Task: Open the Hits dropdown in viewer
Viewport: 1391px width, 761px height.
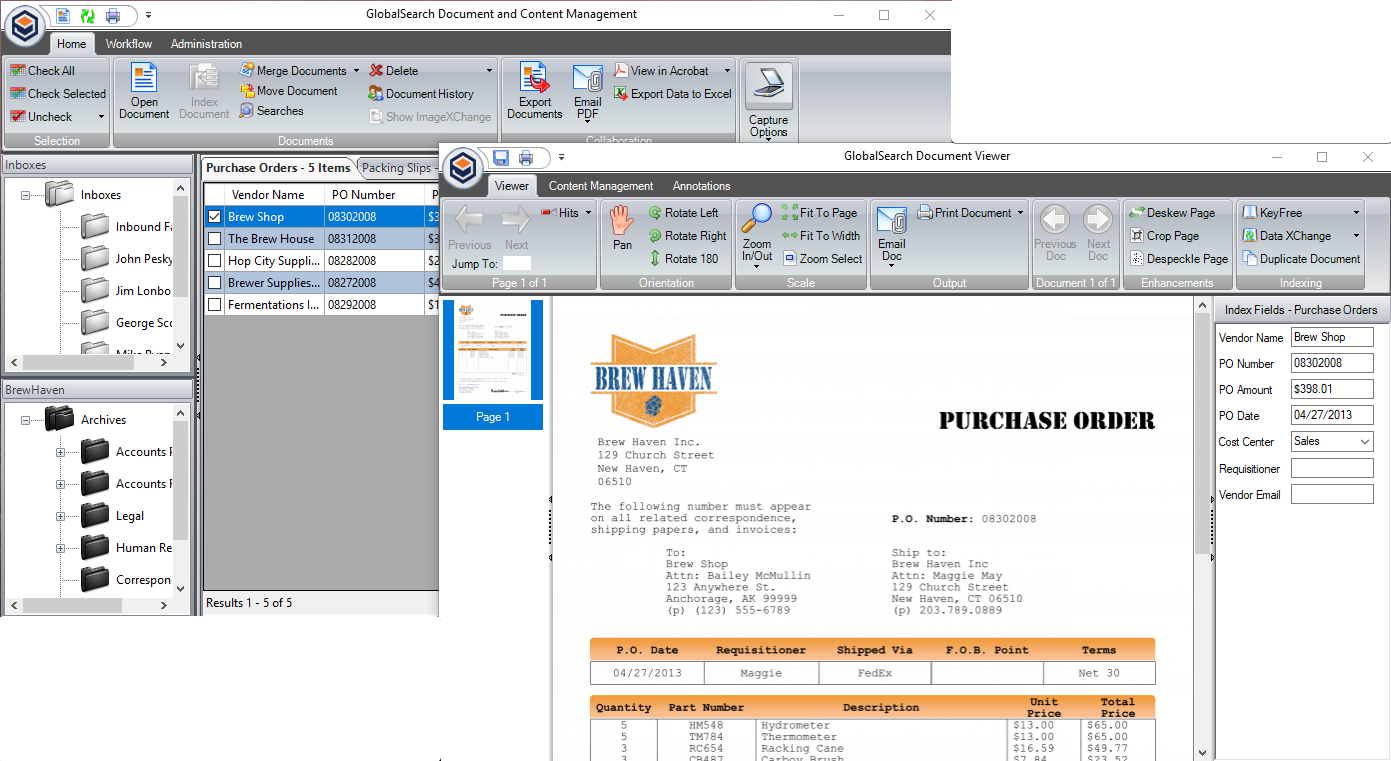Action: pyautogui.click(x=588, y=213)
